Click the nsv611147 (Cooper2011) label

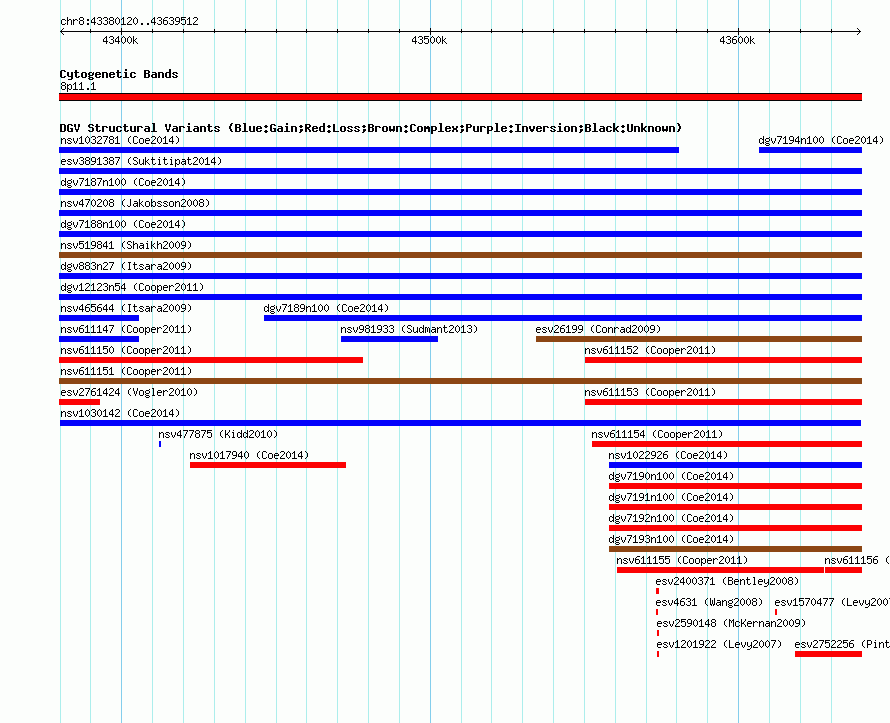click(126, 329)
